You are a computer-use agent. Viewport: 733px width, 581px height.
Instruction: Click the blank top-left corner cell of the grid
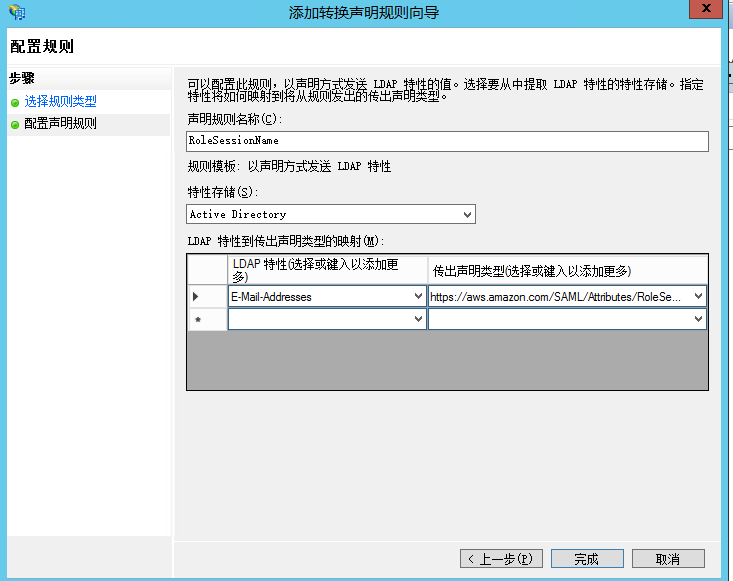click(x=207, y=270)
